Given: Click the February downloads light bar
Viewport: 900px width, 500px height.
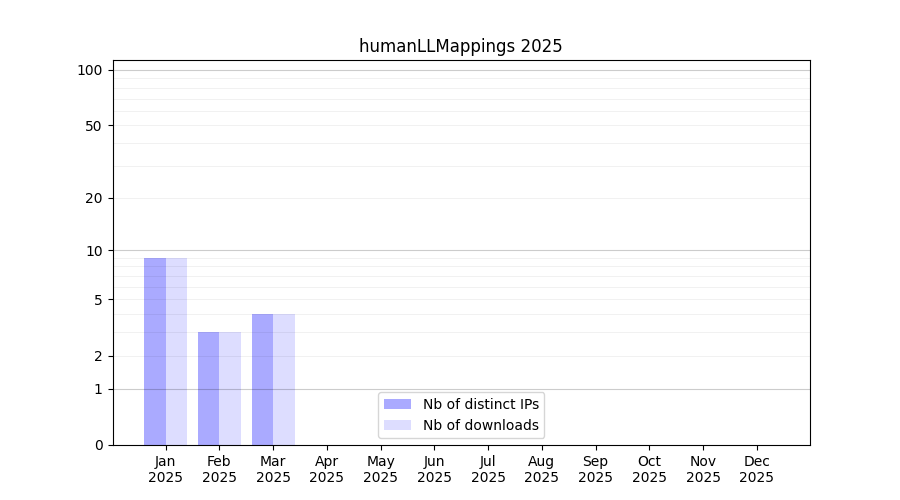Looking at the screenshot, I should tap(230, 388).
